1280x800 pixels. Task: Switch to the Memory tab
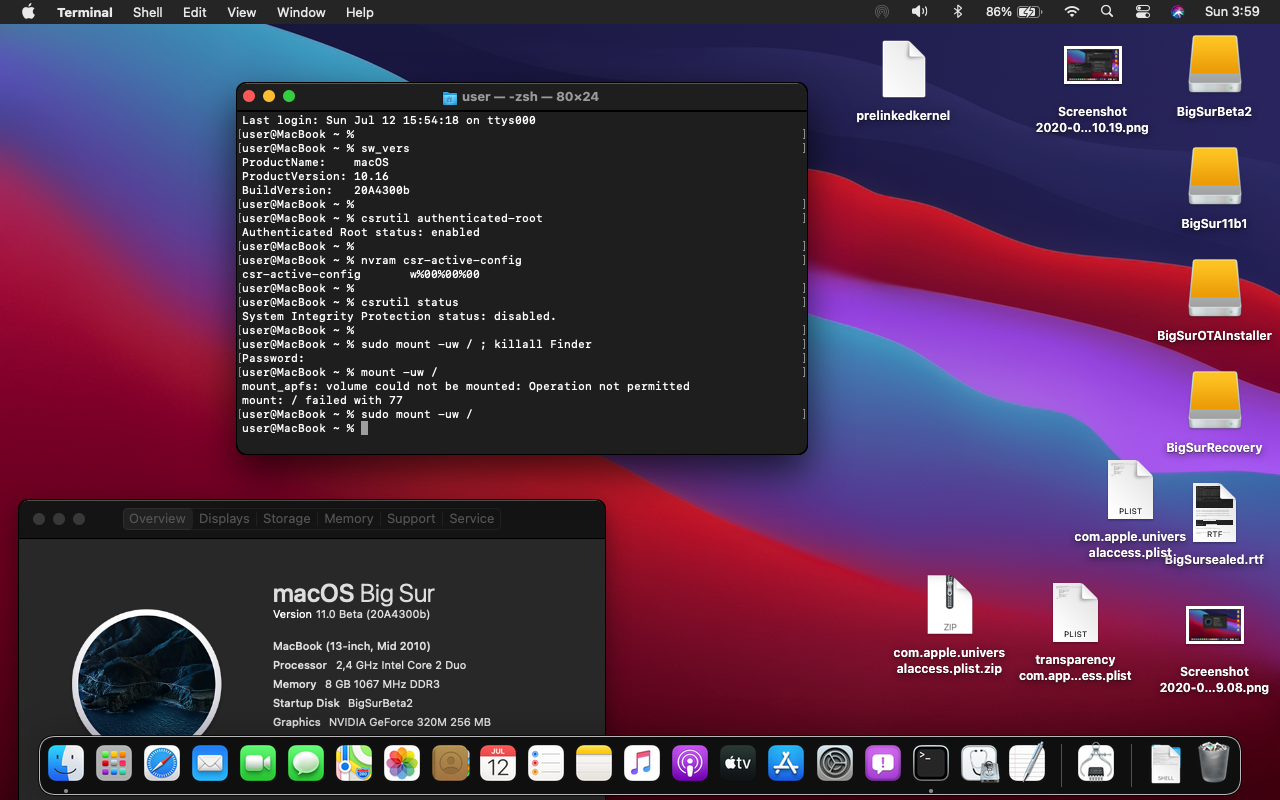[348, 518]
